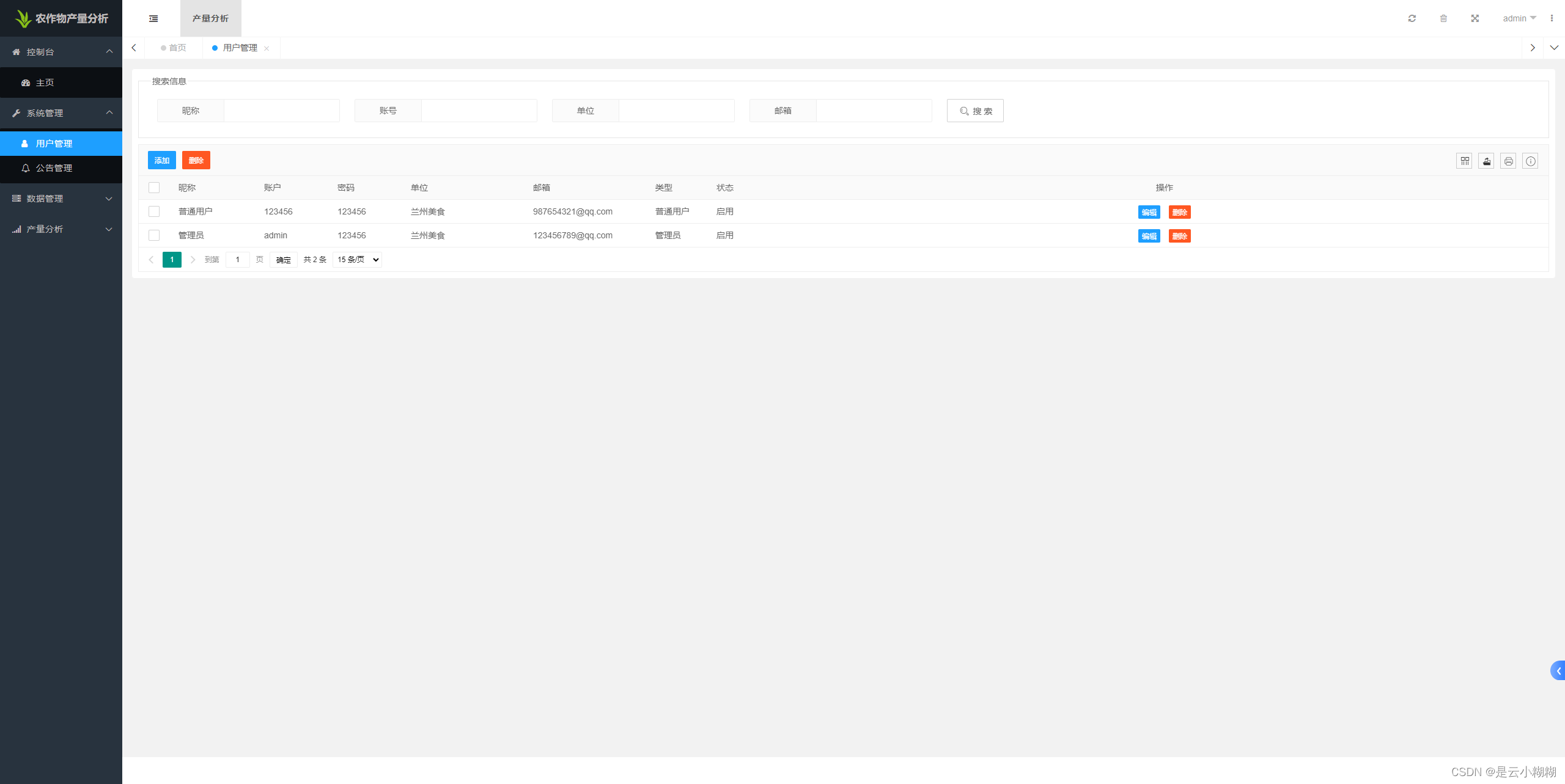The height and width of the screenshot is (784, 1565).
Task: Open the vertical more-options dots icon
Action: [x=1552, y=18]
